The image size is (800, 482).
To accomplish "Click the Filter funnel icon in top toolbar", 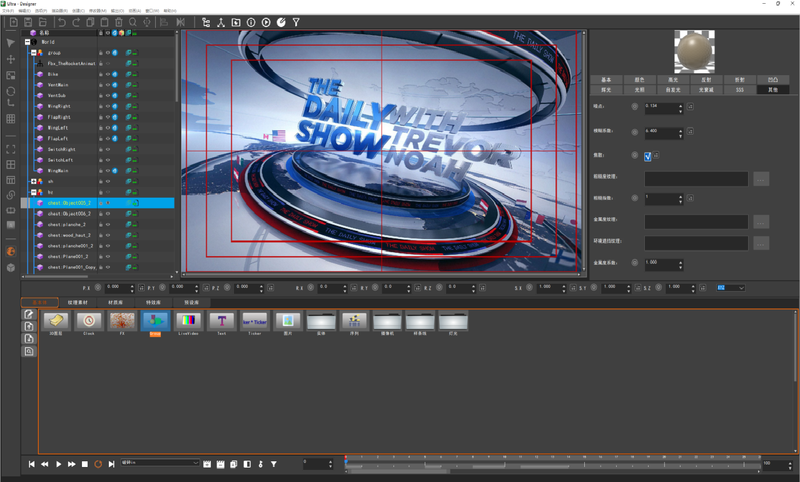I will pos(296,22).
